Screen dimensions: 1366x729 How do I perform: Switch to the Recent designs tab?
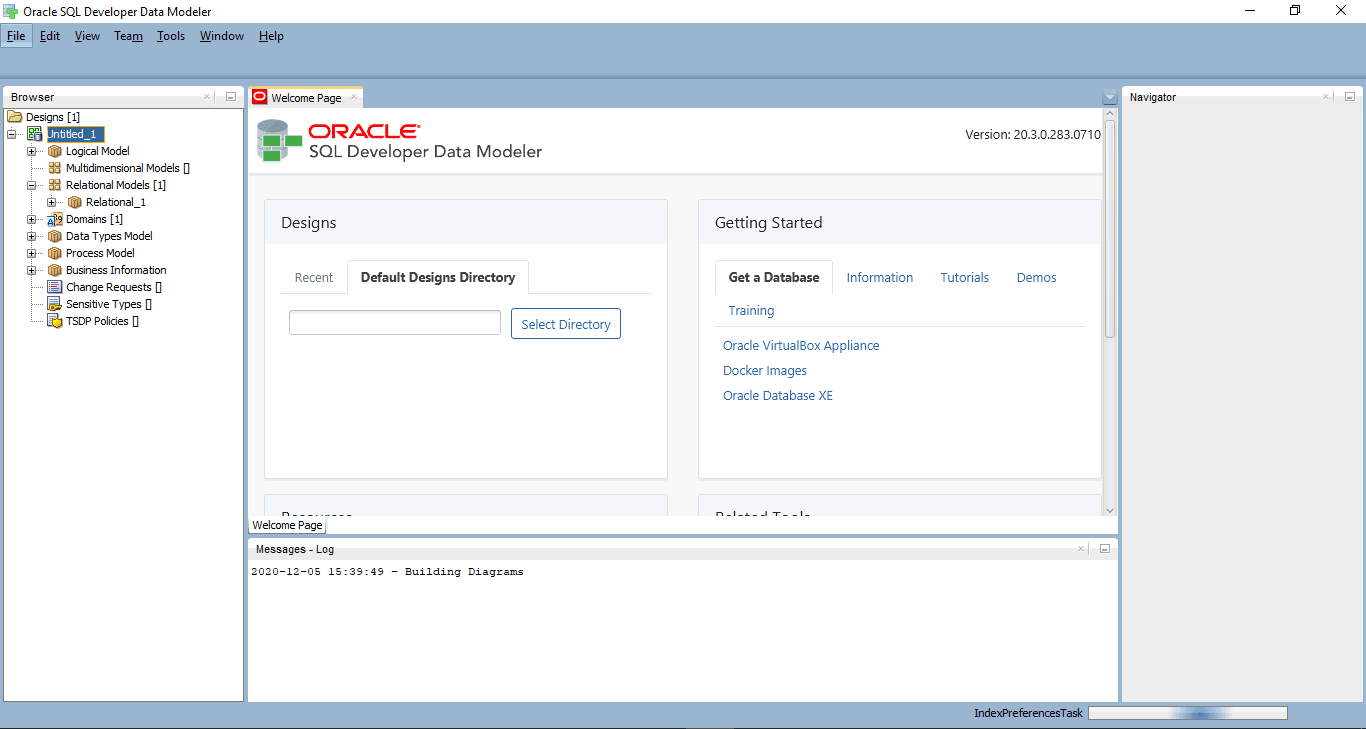pos(313,277)
